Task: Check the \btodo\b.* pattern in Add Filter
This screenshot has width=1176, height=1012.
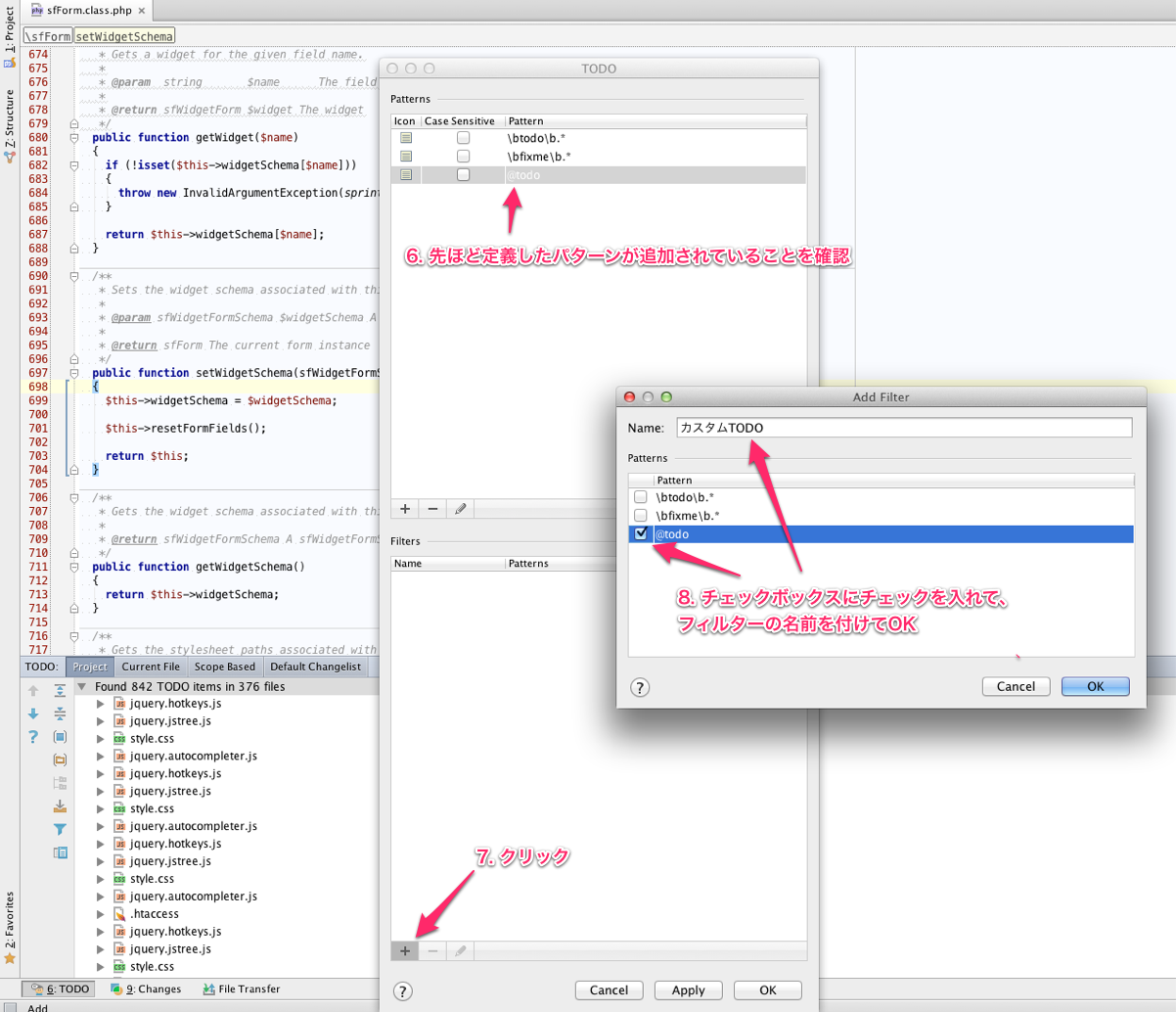Action: pyautogui.click(x=641, y=497)
